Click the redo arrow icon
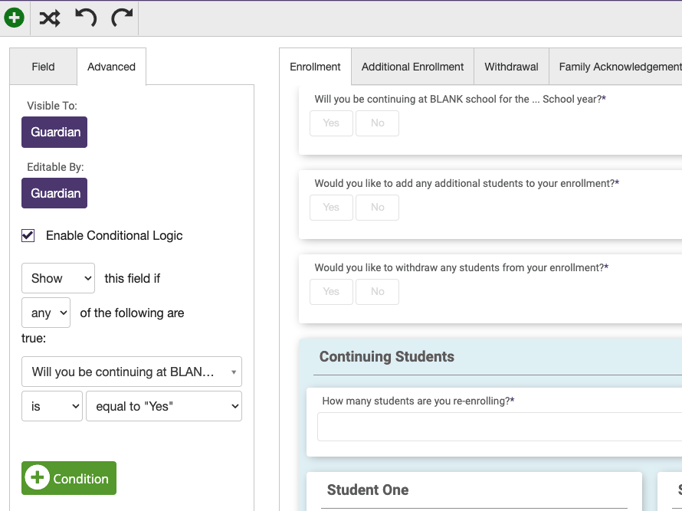 tap(122, 18)
